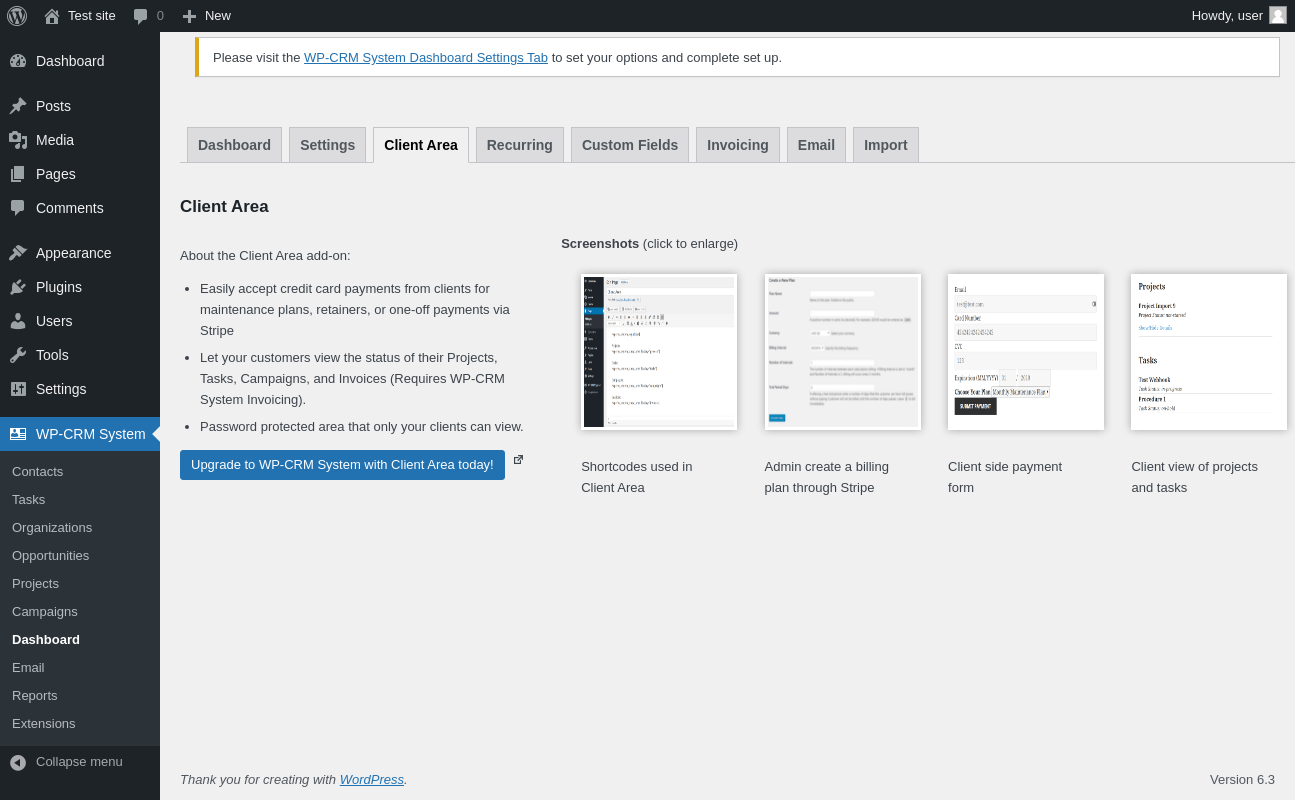Click the Pages icon in sidebar
This screenshot has height=800, width=1295.
(x=18, y=174)
